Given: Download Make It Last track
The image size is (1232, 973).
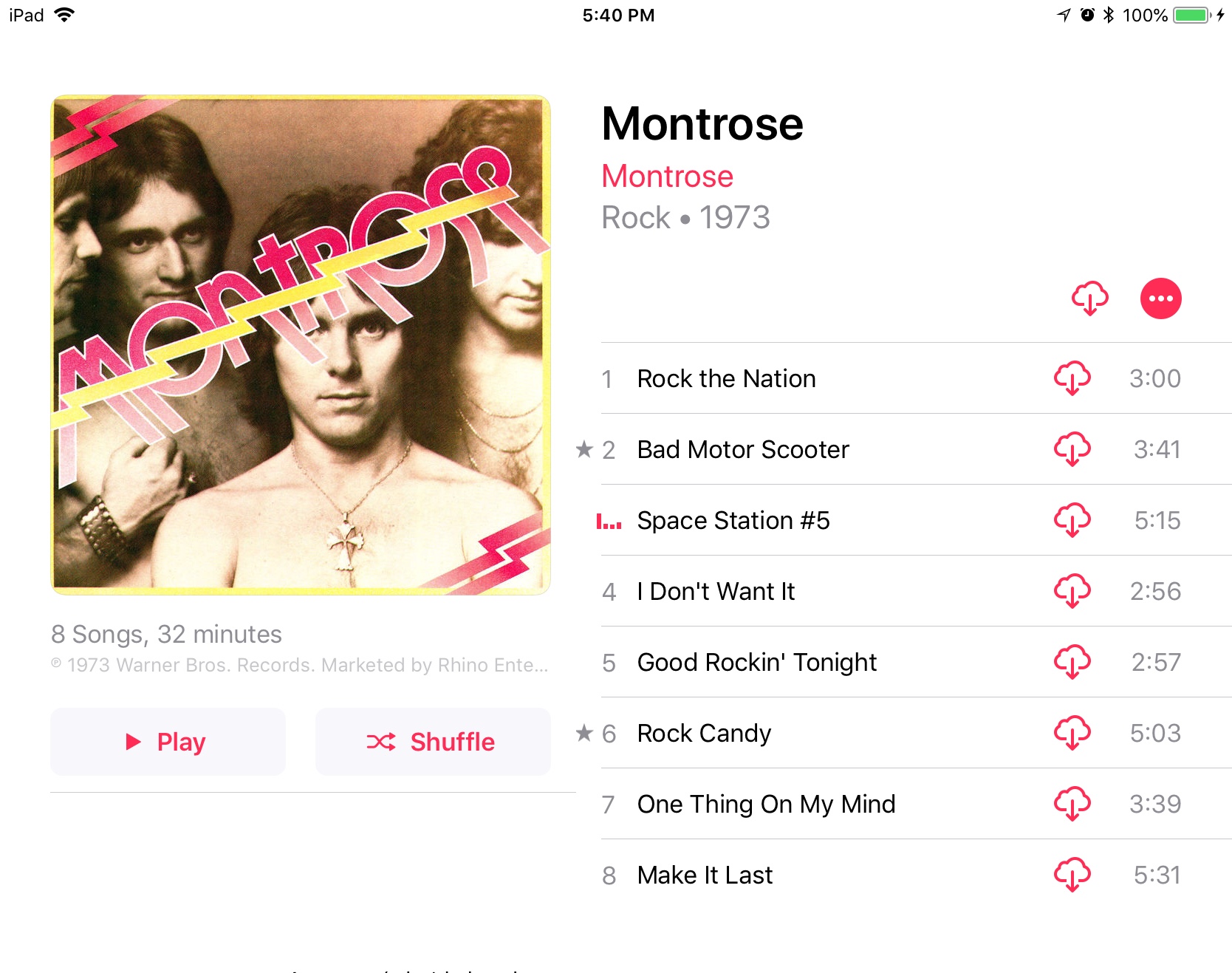Looking at the screenshot, I should [x=1072, y=875].
